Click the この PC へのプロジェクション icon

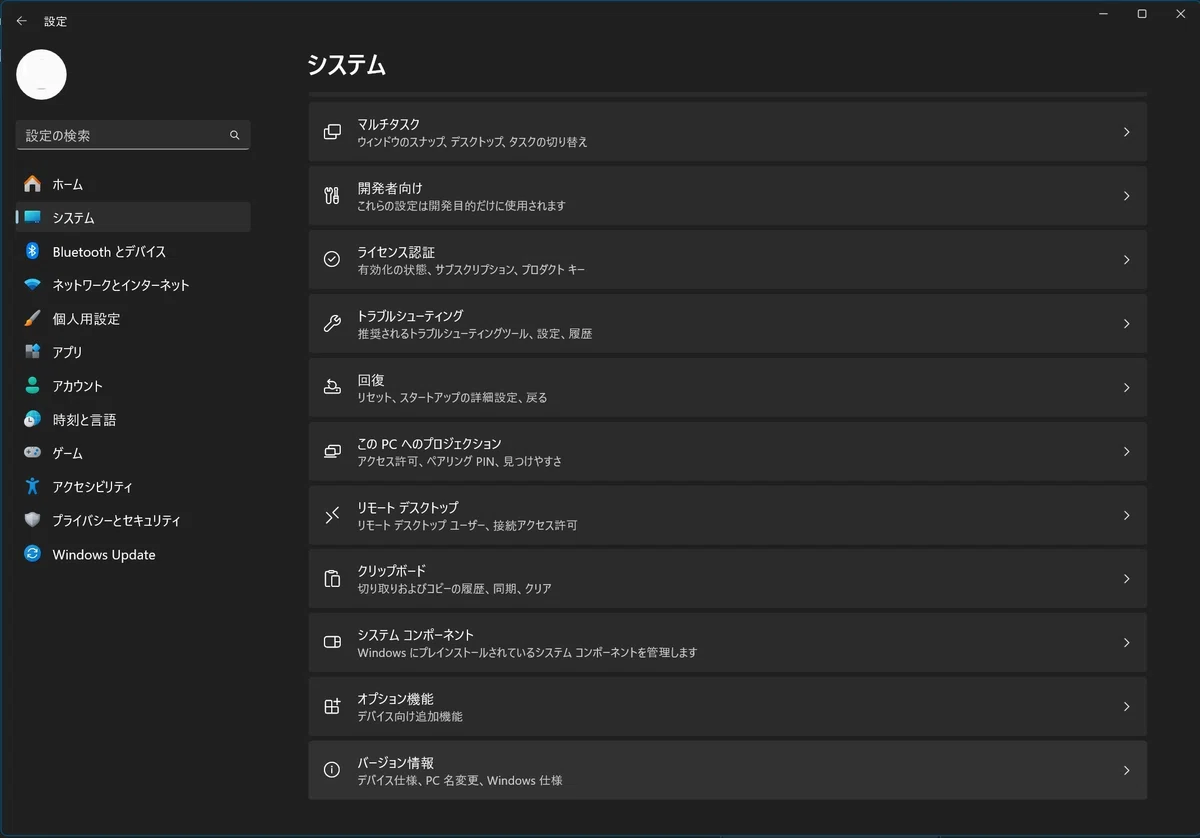click(x=332, y=451)
